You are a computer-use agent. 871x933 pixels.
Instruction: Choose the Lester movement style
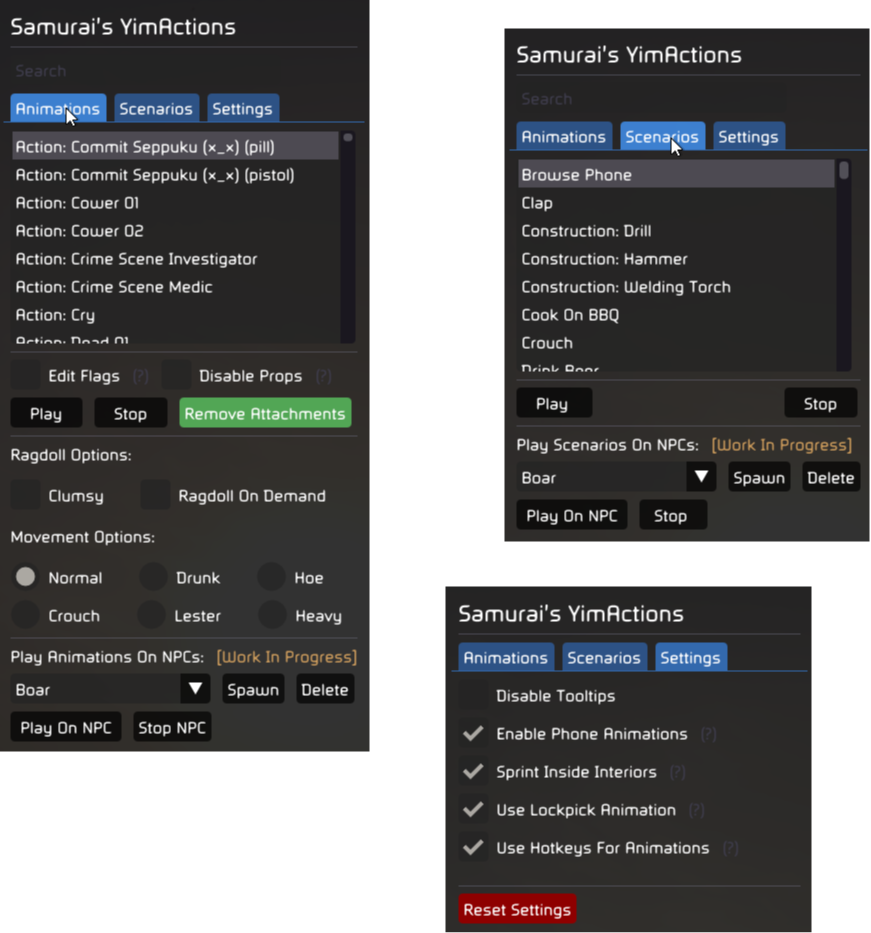[153, 616]
